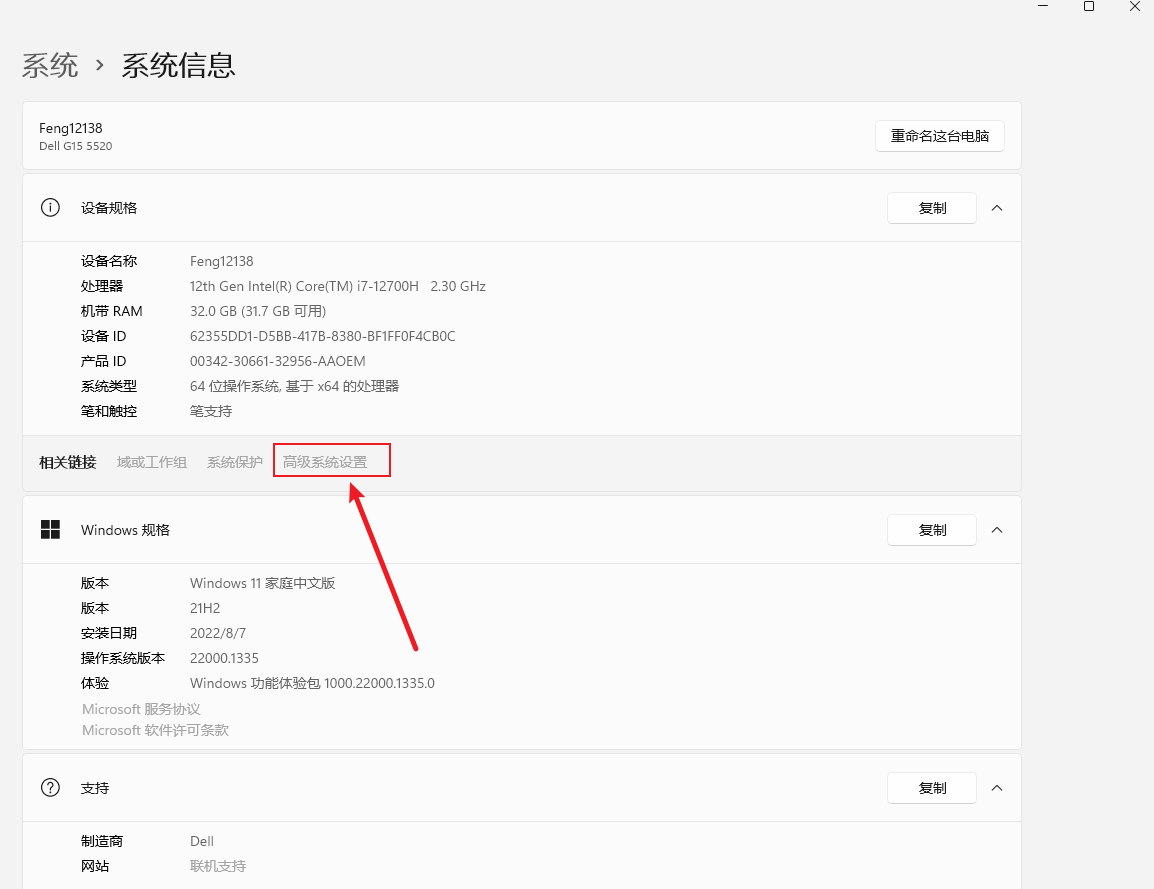Copy the 设备规格 details

pos(932,208)
